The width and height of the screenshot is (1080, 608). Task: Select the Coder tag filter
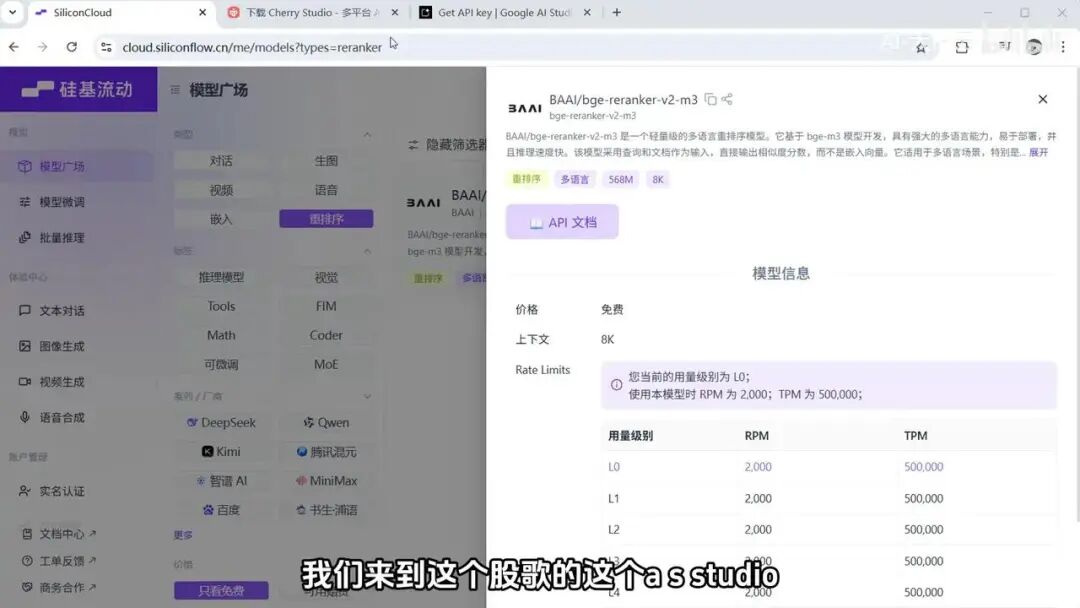point(326,335)
